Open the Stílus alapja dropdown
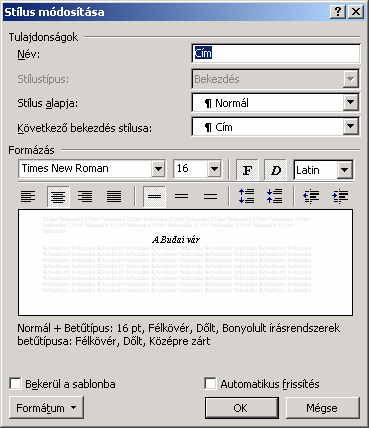 351,103
